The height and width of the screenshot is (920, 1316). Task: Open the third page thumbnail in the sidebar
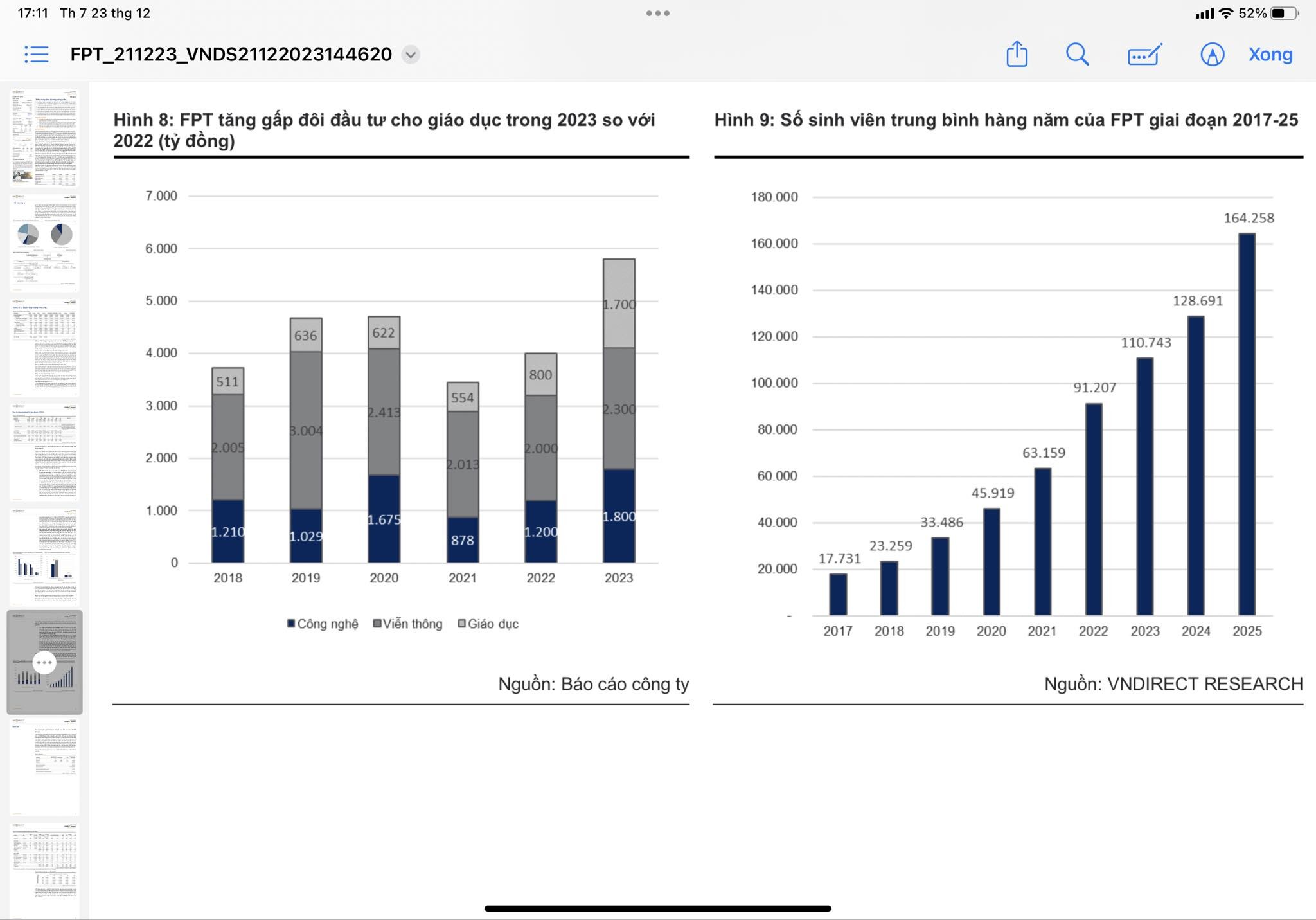[44, 347]
